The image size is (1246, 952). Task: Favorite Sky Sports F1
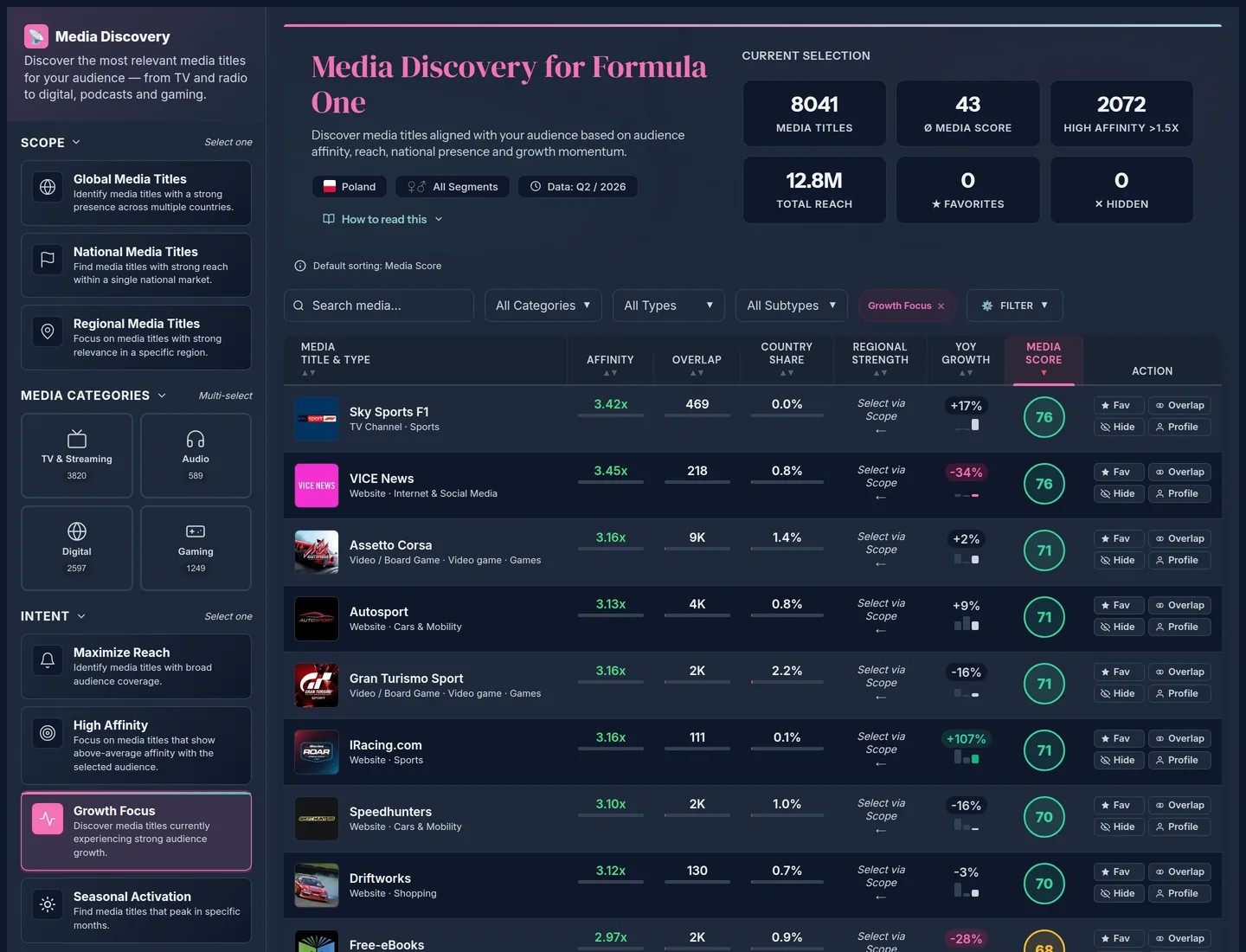pyautogui.click(x=1119, y=405)
